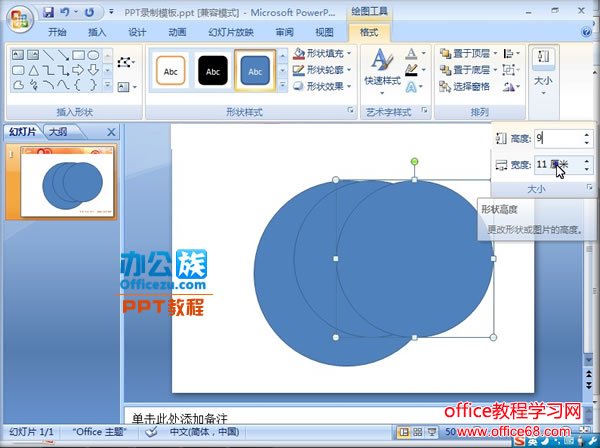This screenshot has height=448, width=600.
Task: Open the 设计 ribbon tab
Action: tap(137, 32)
